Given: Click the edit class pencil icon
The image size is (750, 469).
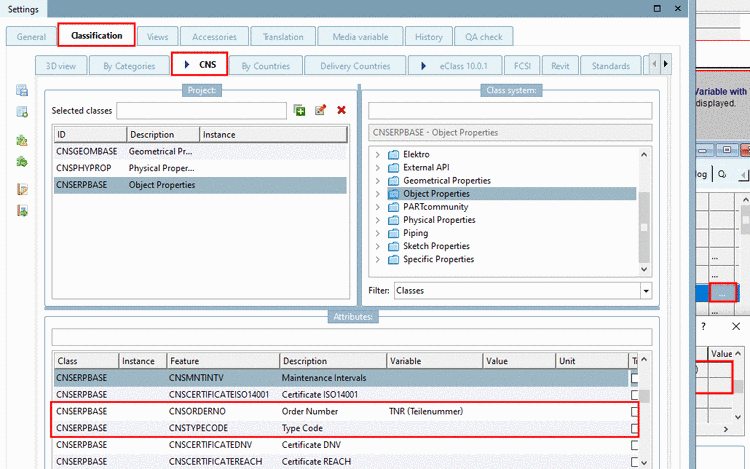Looking at the screenshot, I should [320, 110].
